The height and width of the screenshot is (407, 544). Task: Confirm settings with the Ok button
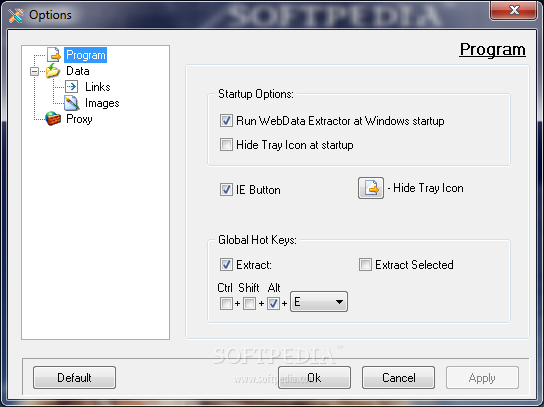(x=314, y=378)
